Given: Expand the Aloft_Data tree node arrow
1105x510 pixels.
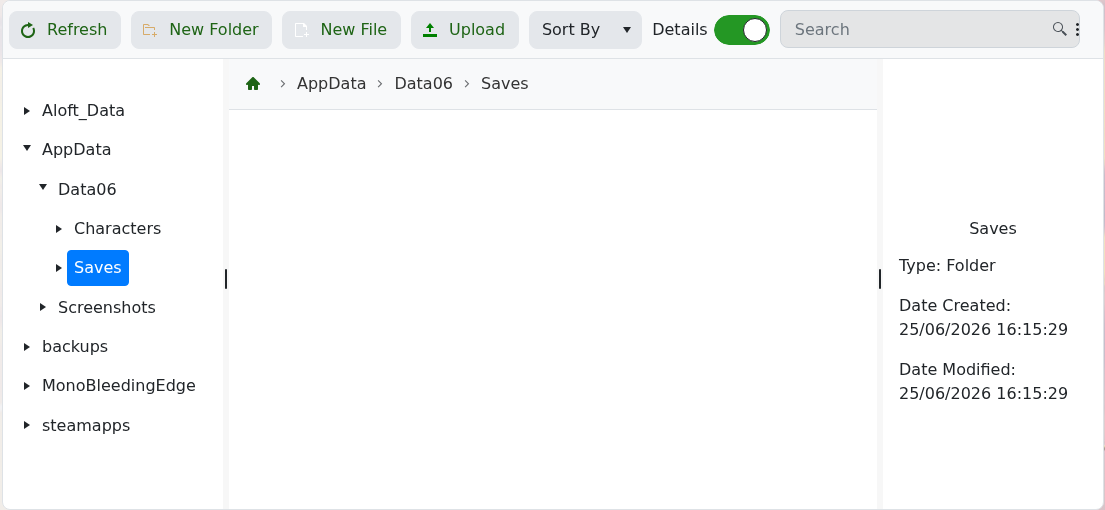Looking at the screenshot, I should click(27, 111).
